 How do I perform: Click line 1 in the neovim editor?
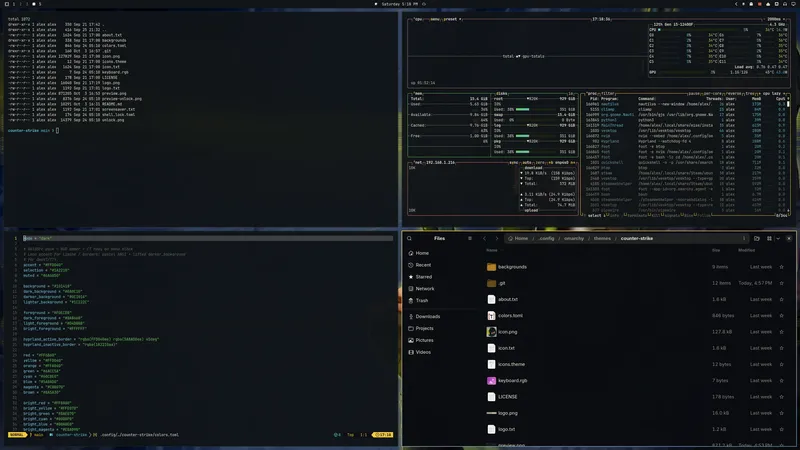pos(208,238)
